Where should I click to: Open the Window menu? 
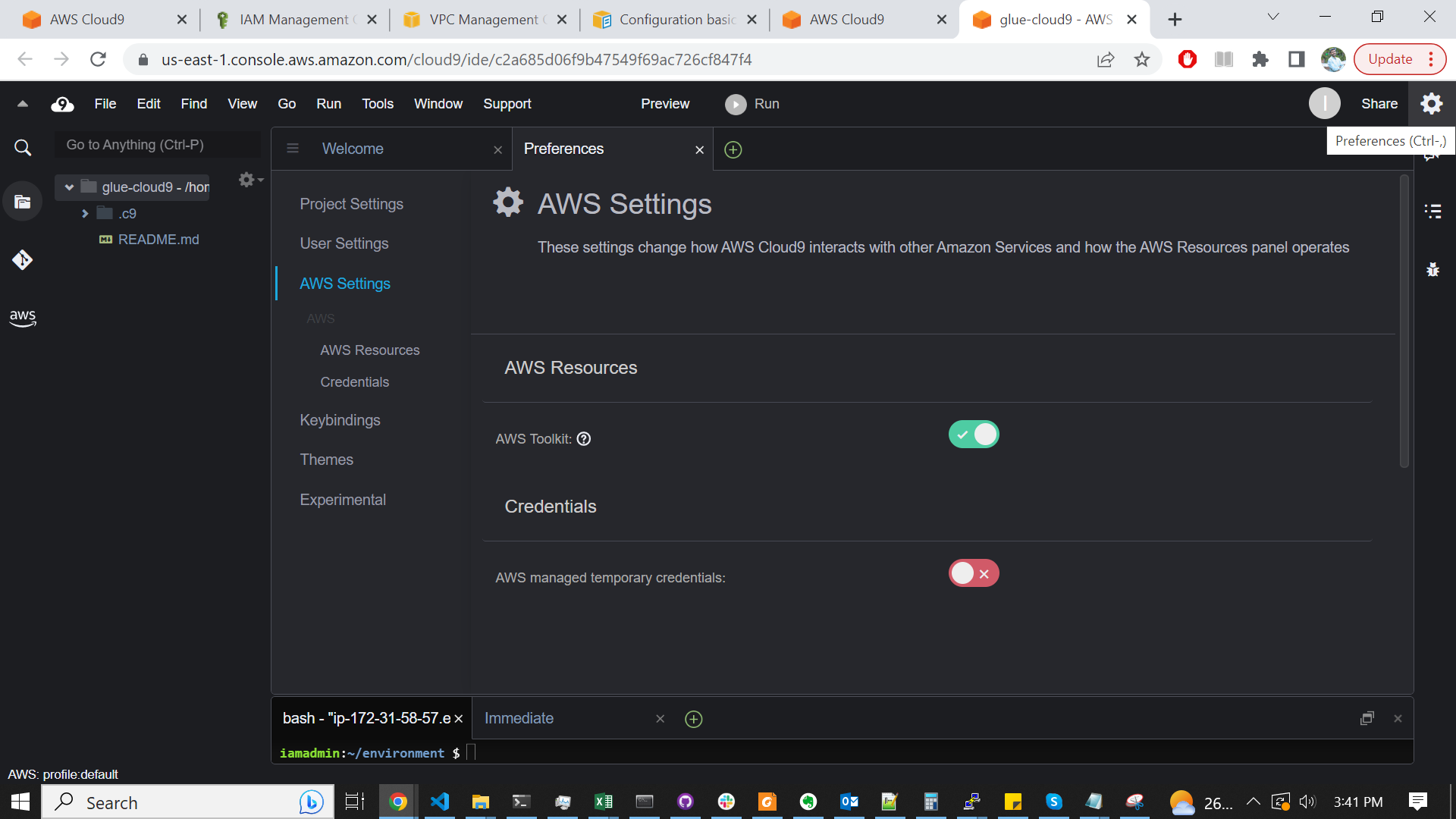(438, 104)
